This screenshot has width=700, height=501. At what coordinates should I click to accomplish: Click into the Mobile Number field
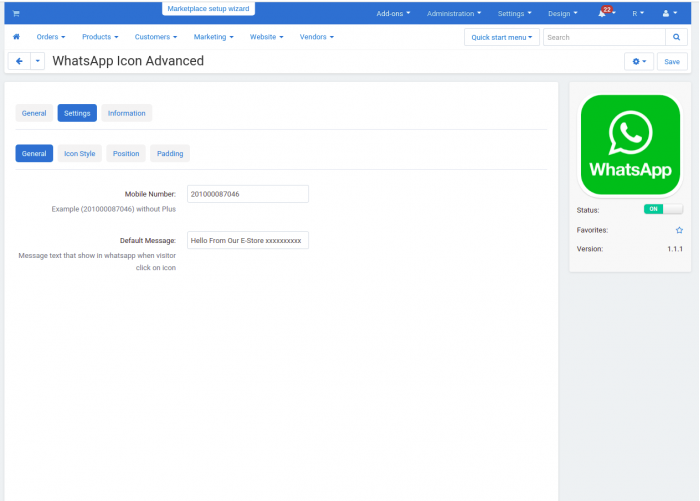click(x=247, y=194)
